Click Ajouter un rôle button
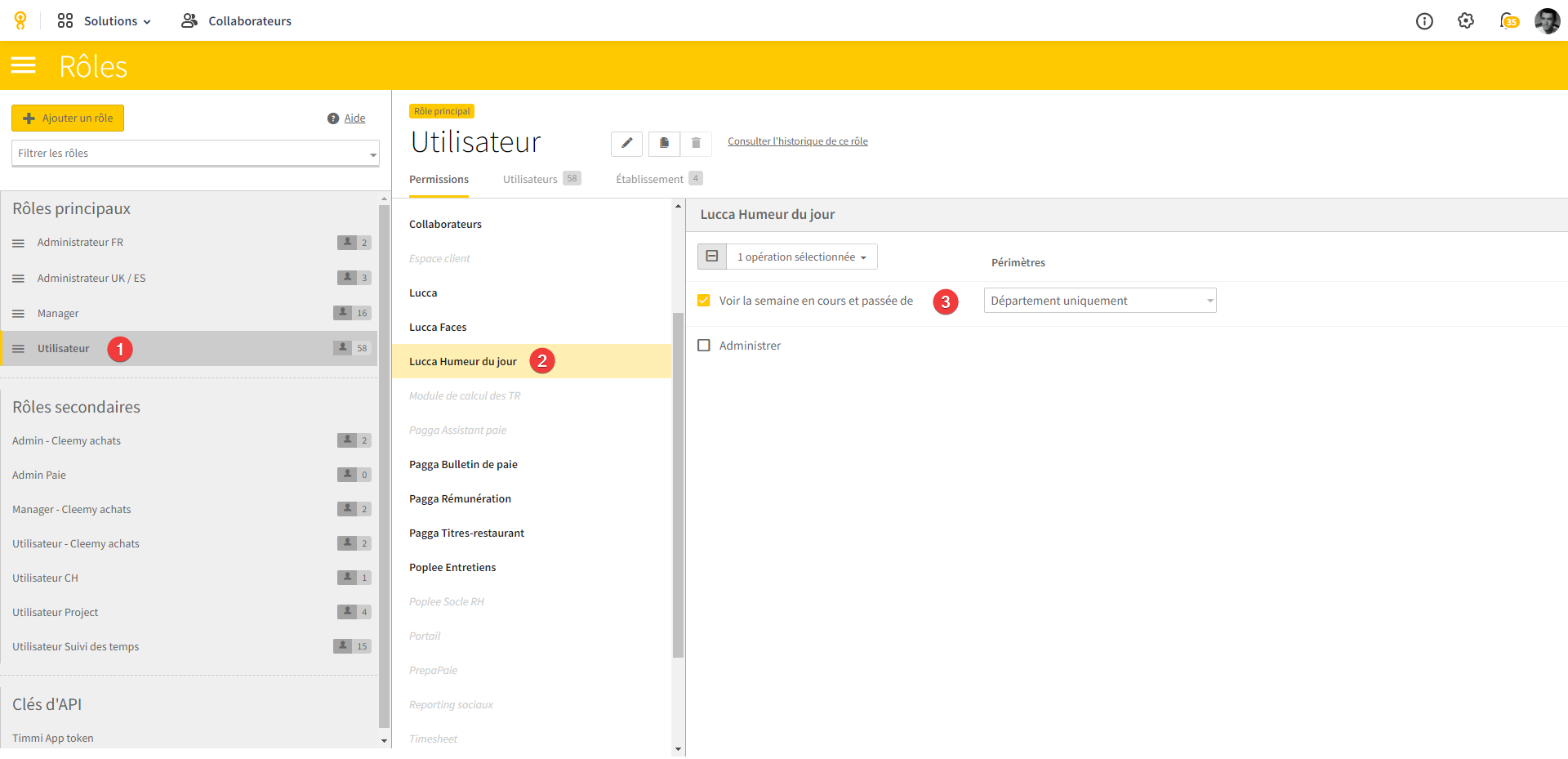This screenshot has height=759, width=1568. pos(68,118)
